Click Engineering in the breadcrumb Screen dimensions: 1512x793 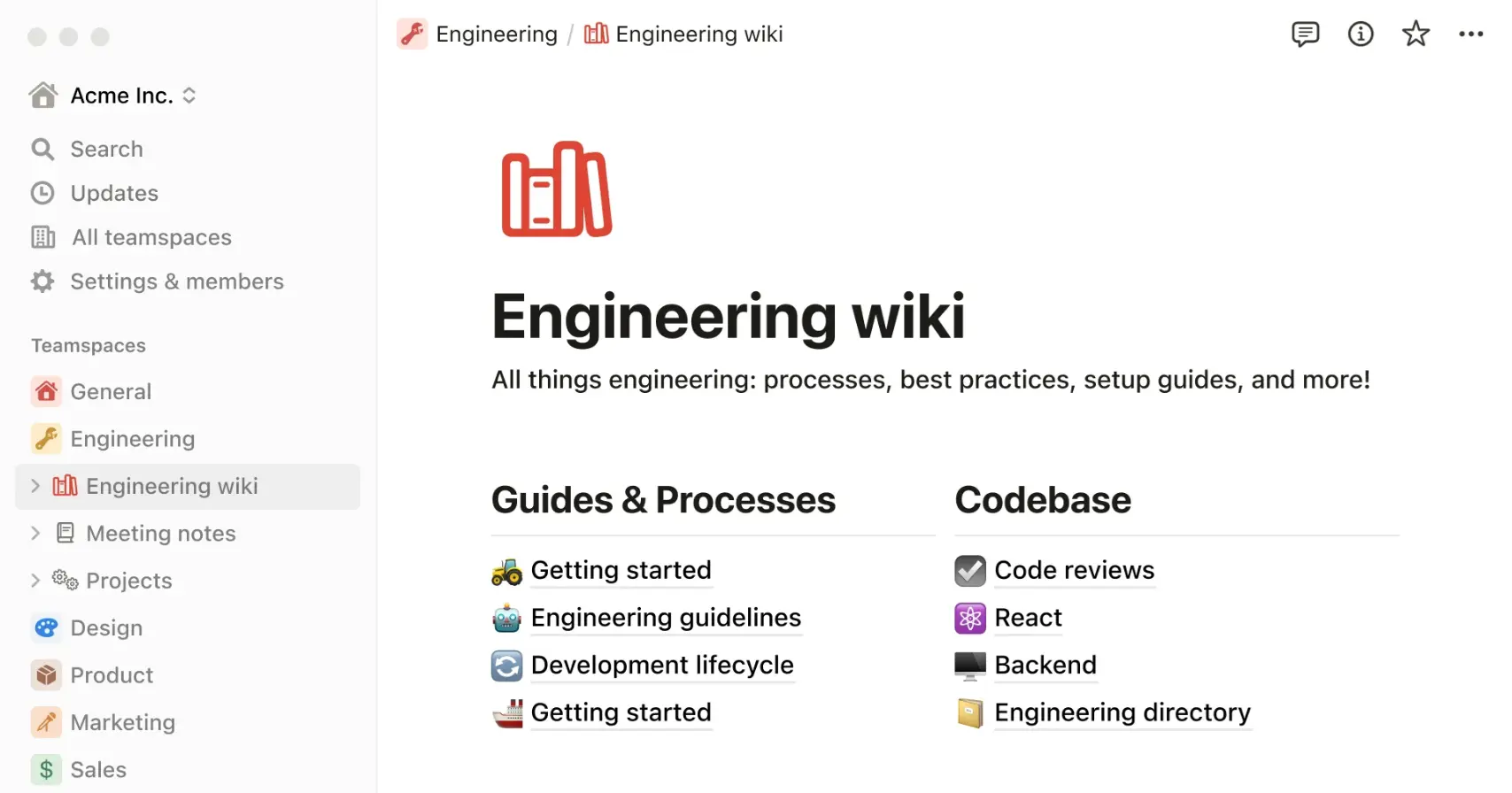tap(496, 35)
